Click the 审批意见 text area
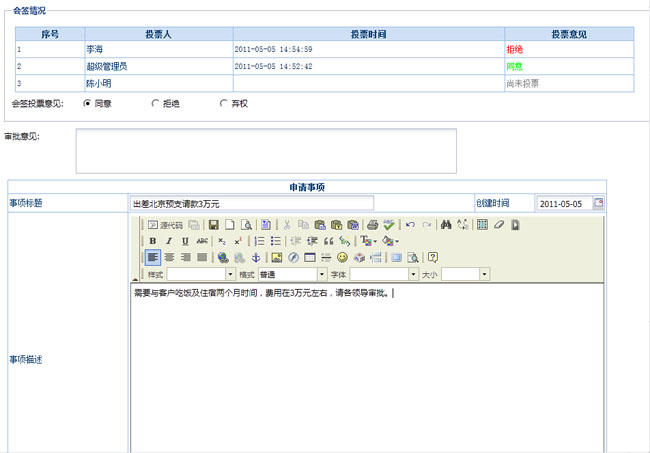This screenshot has width=650, height=453. pyautogui.click(x=266, y=151)
